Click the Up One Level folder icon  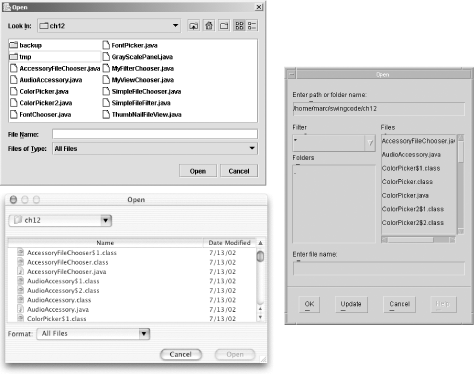click(x=194, y=26)
